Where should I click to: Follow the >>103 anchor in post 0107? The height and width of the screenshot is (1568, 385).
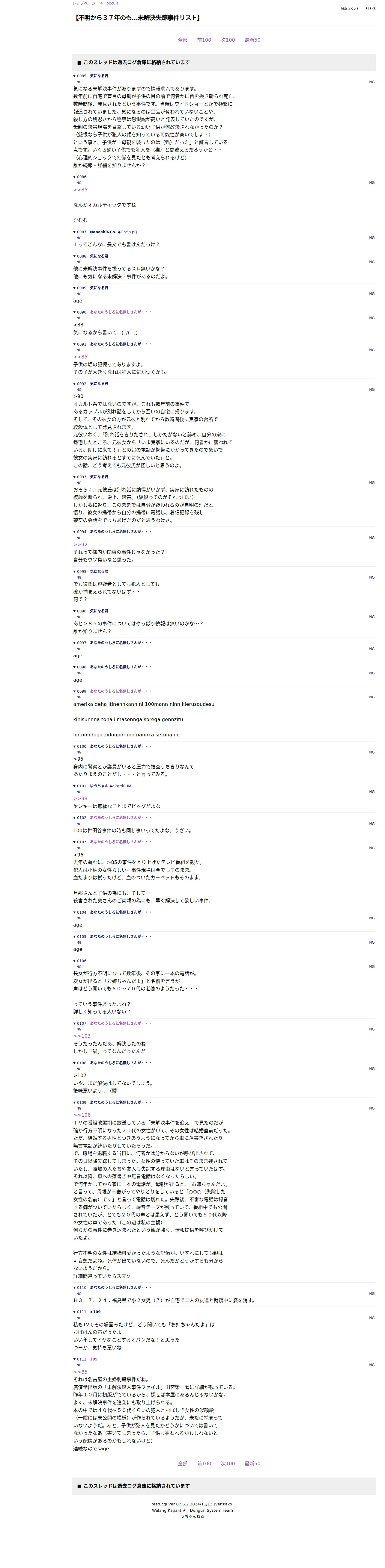(x=82, y=1036)
